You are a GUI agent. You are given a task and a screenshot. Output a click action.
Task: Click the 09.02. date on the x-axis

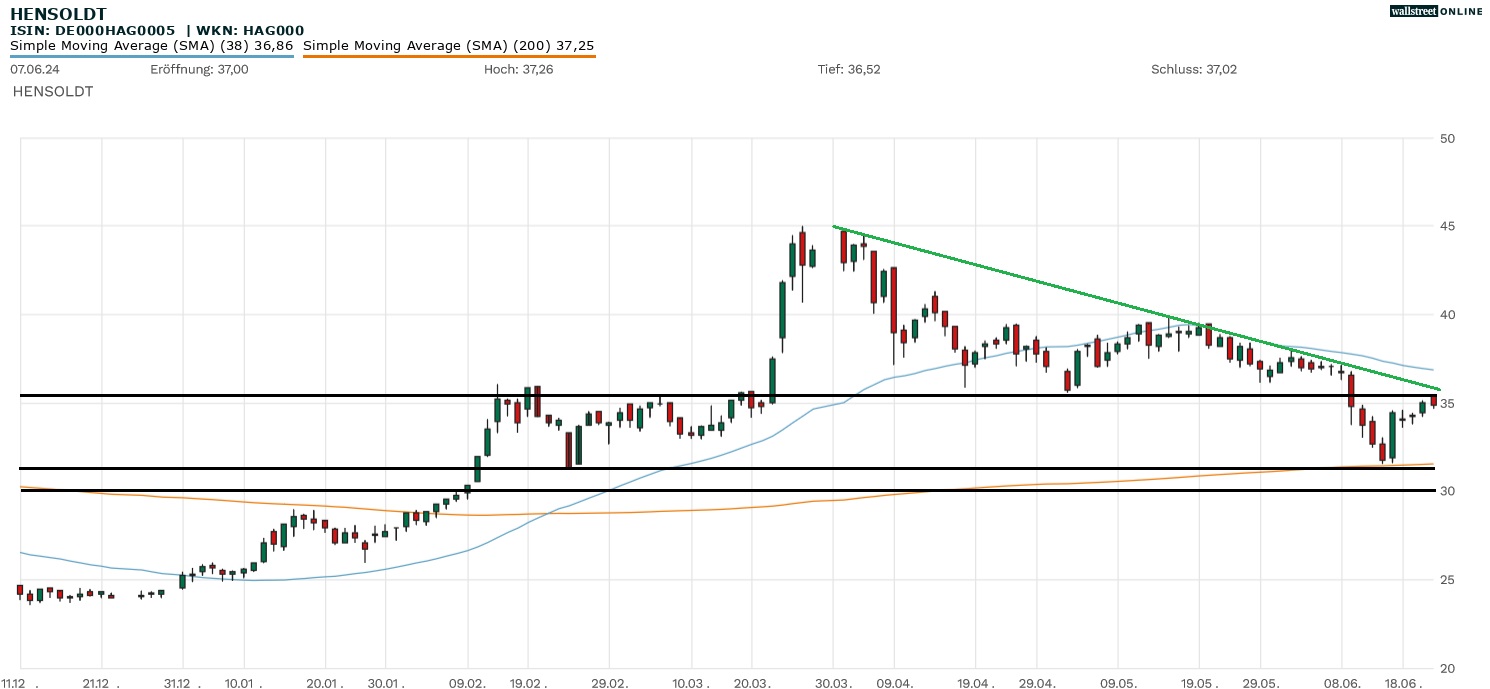467,682
